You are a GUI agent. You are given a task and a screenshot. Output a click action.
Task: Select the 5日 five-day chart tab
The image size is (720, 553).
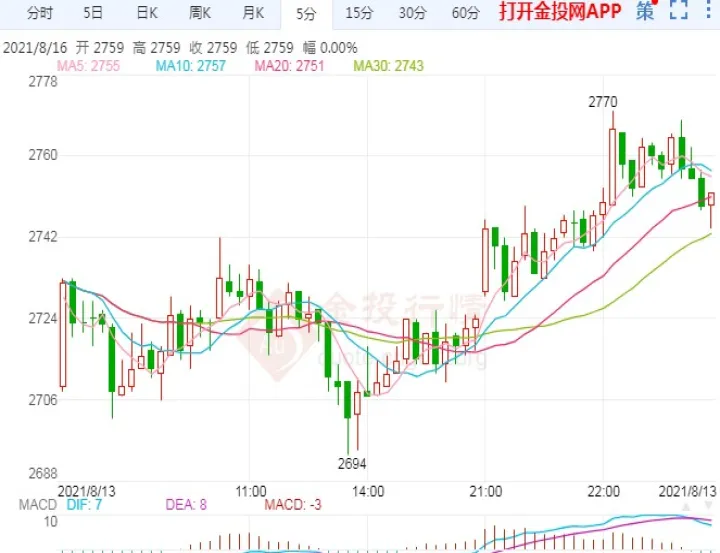pos(93,13)
